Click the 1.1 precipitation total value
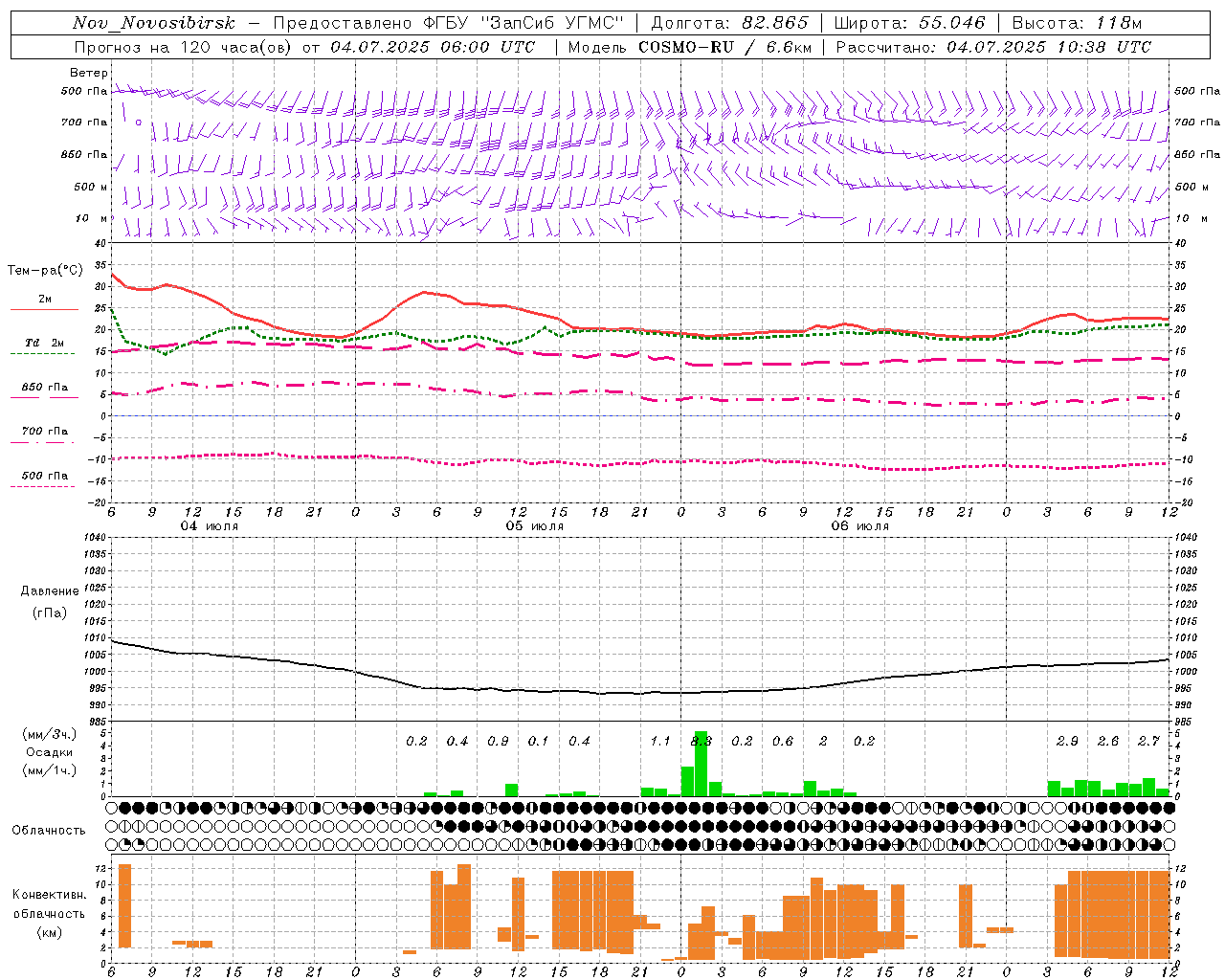The image size is (1225, 980). pyautogui.click(x=660, y=742)
